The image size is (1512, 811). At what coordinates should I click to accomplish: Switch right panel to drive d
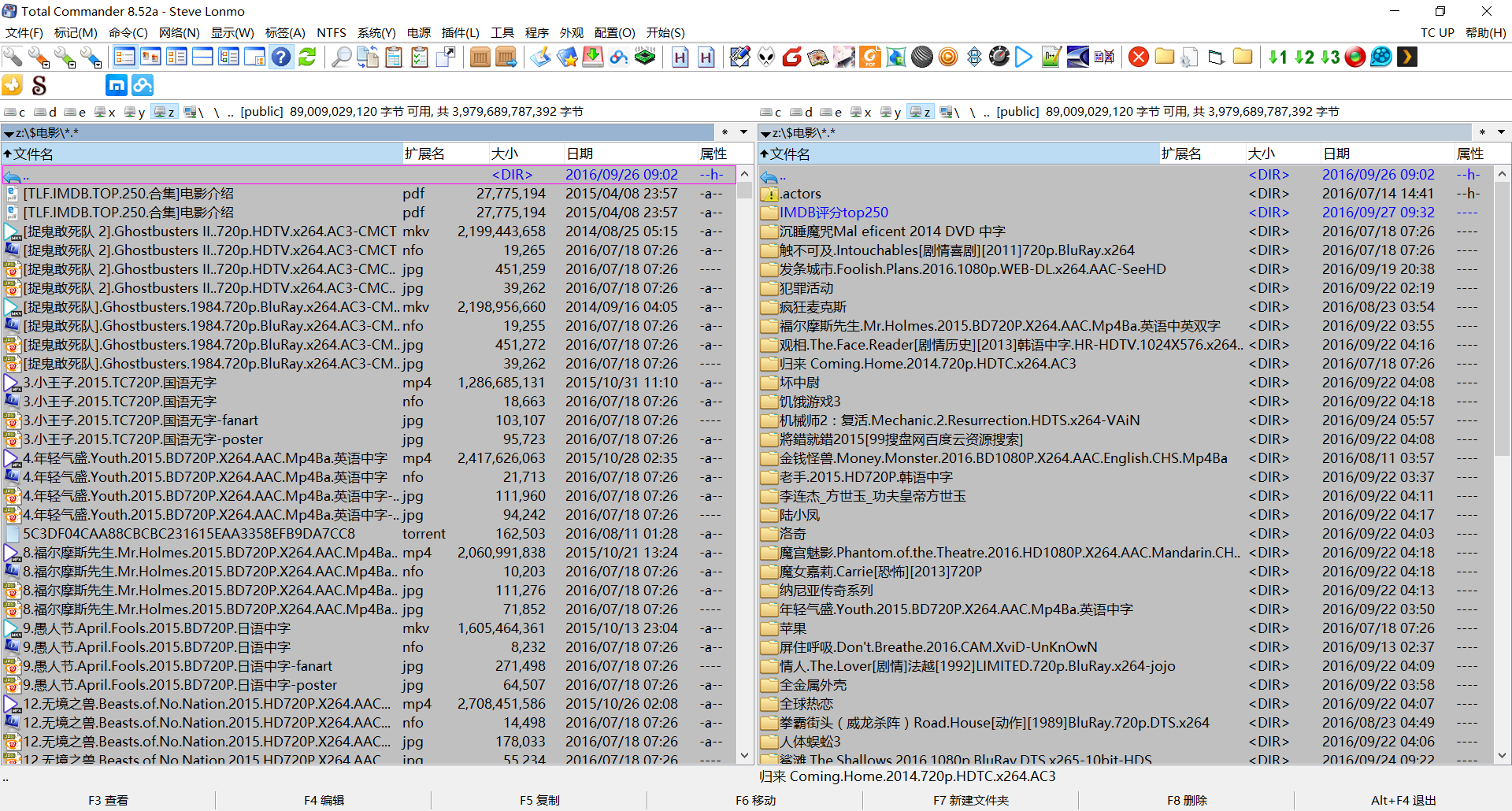point(802,112)
